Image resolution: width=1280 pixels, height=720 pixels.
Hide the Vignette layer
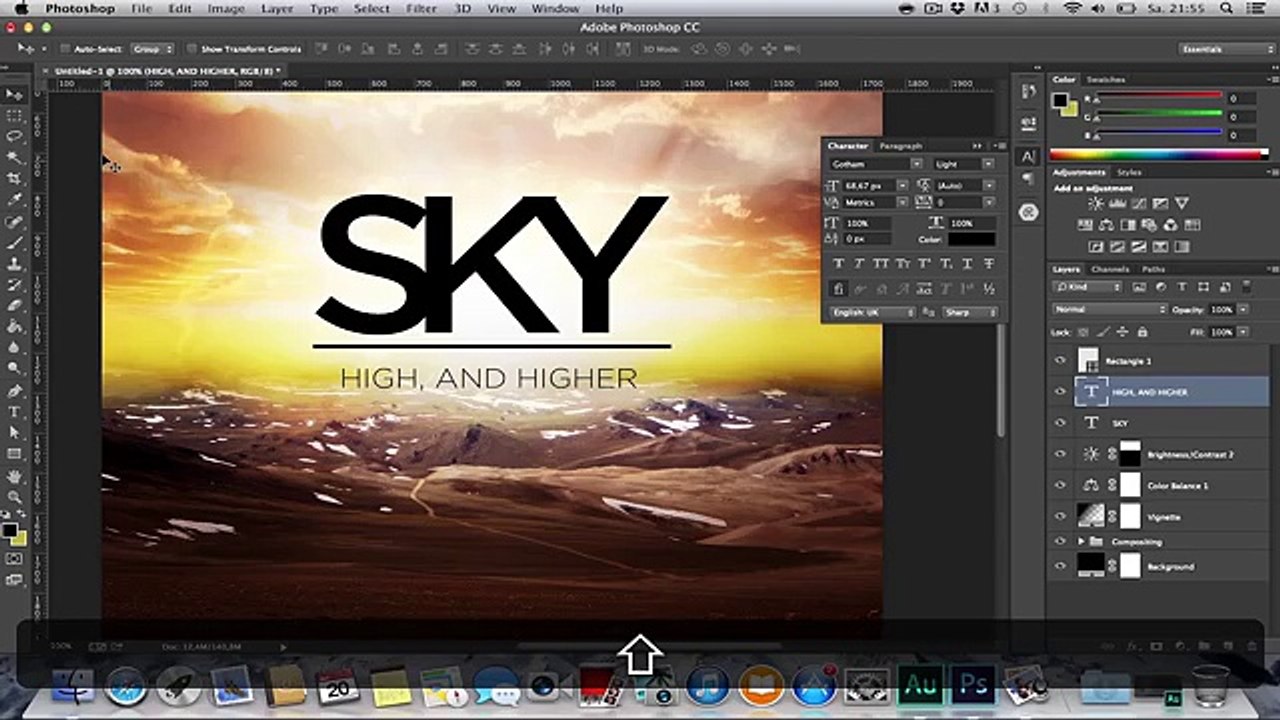coord(1061,516)
